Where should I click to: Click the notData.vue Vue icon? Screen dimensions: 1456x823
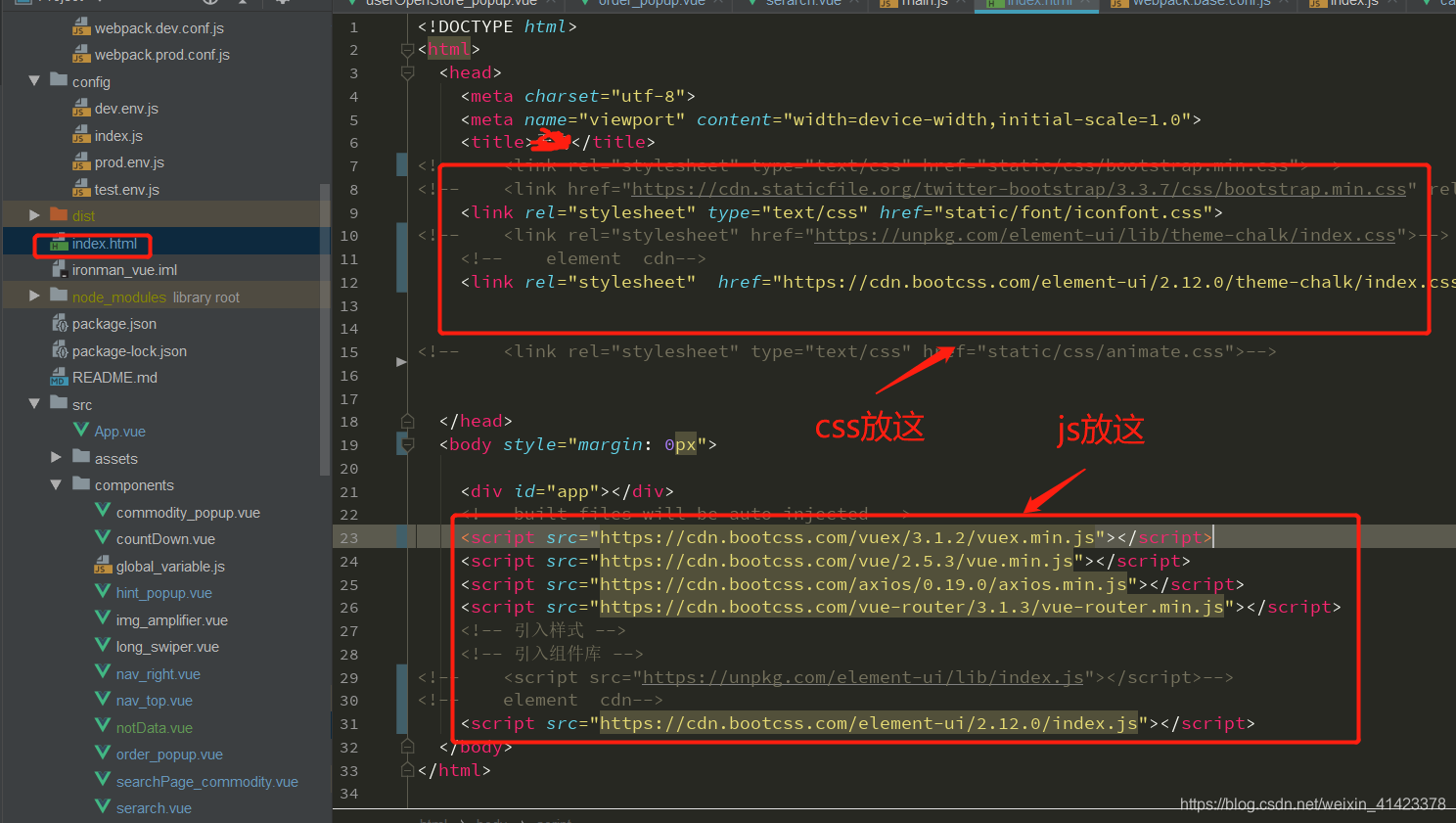coord(103,726)
